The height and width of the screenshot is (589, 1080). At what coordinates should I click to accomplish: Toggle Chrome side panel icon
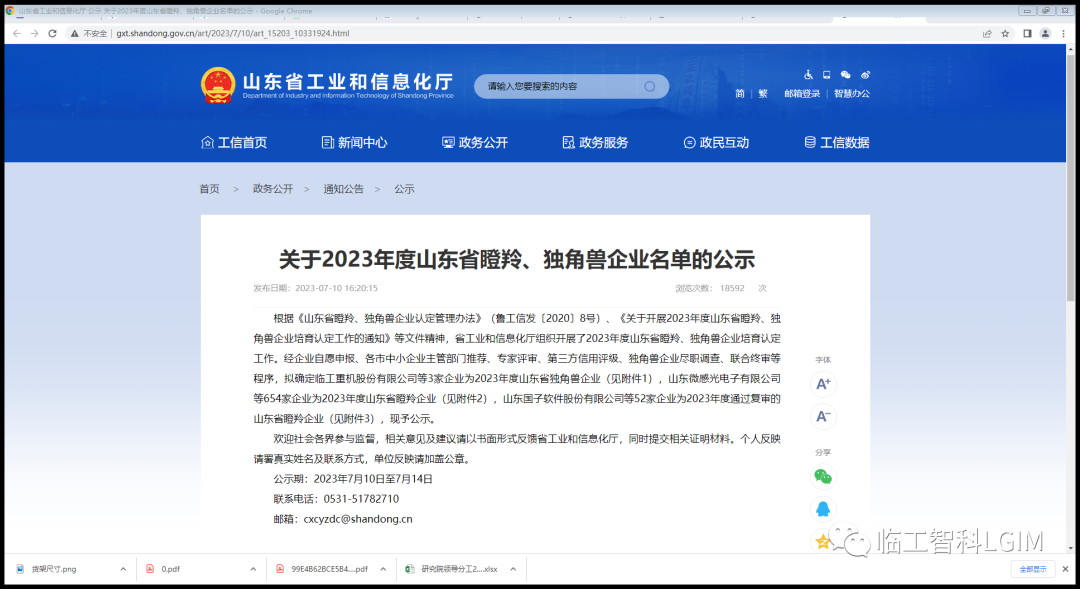(x=1027, y=33)
